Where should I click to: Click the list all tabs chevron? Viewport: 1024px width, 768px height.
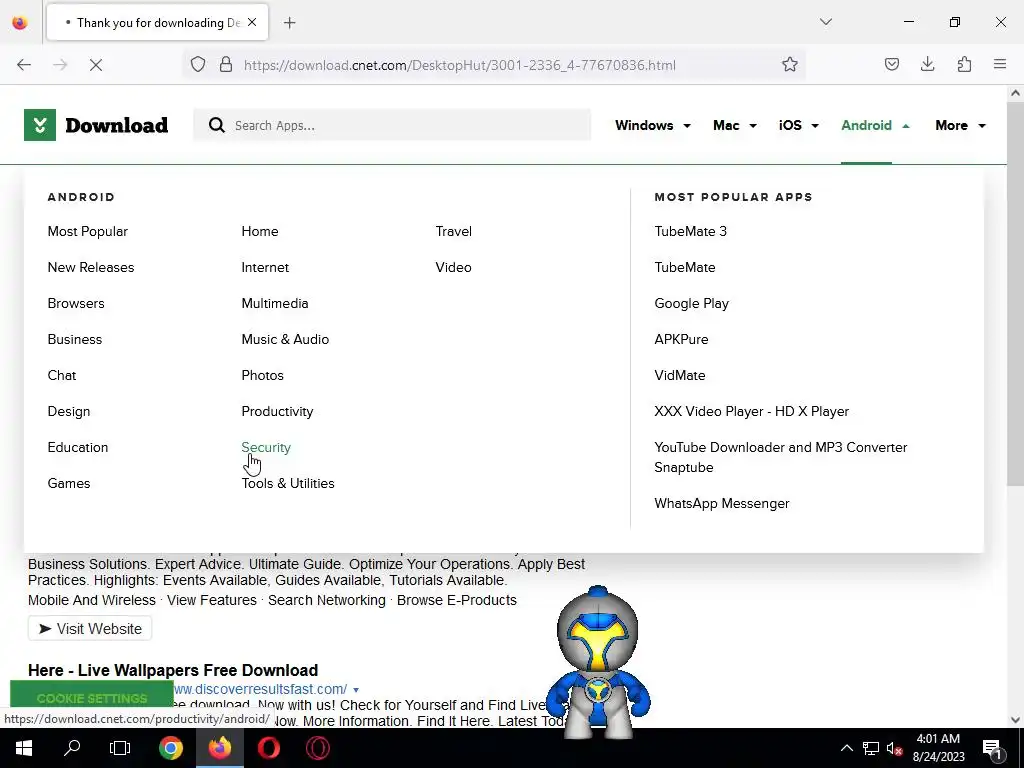pos(826,22)
